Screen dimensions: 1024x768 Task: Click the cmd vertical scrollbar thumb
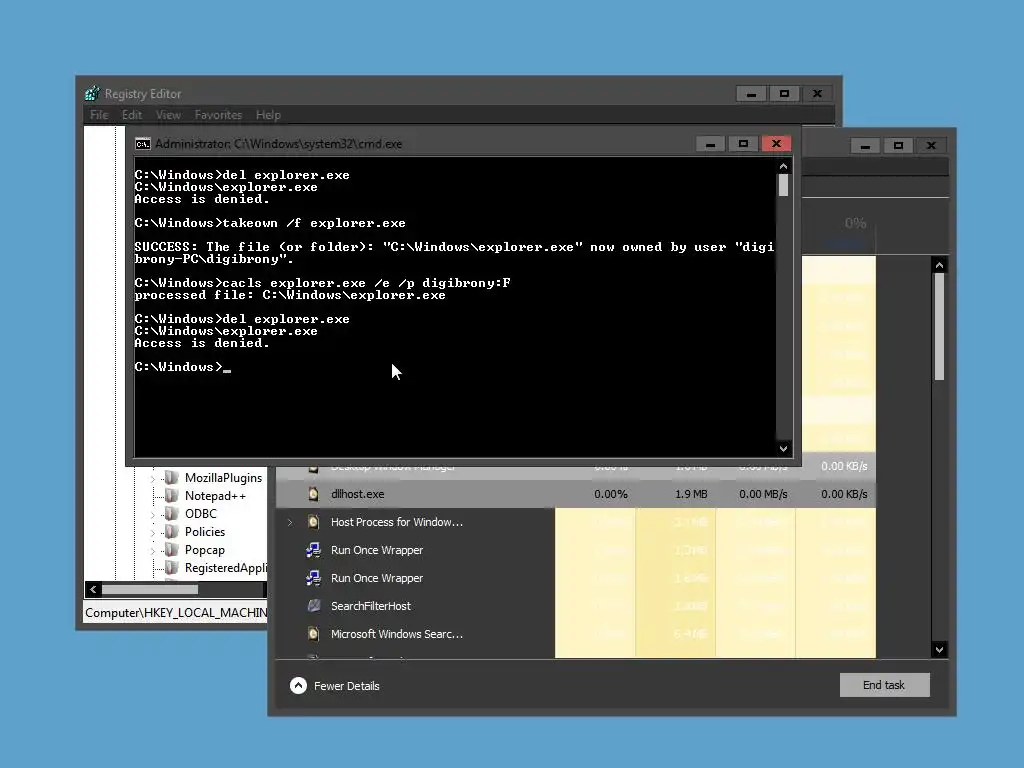click(x=784, y=185)
